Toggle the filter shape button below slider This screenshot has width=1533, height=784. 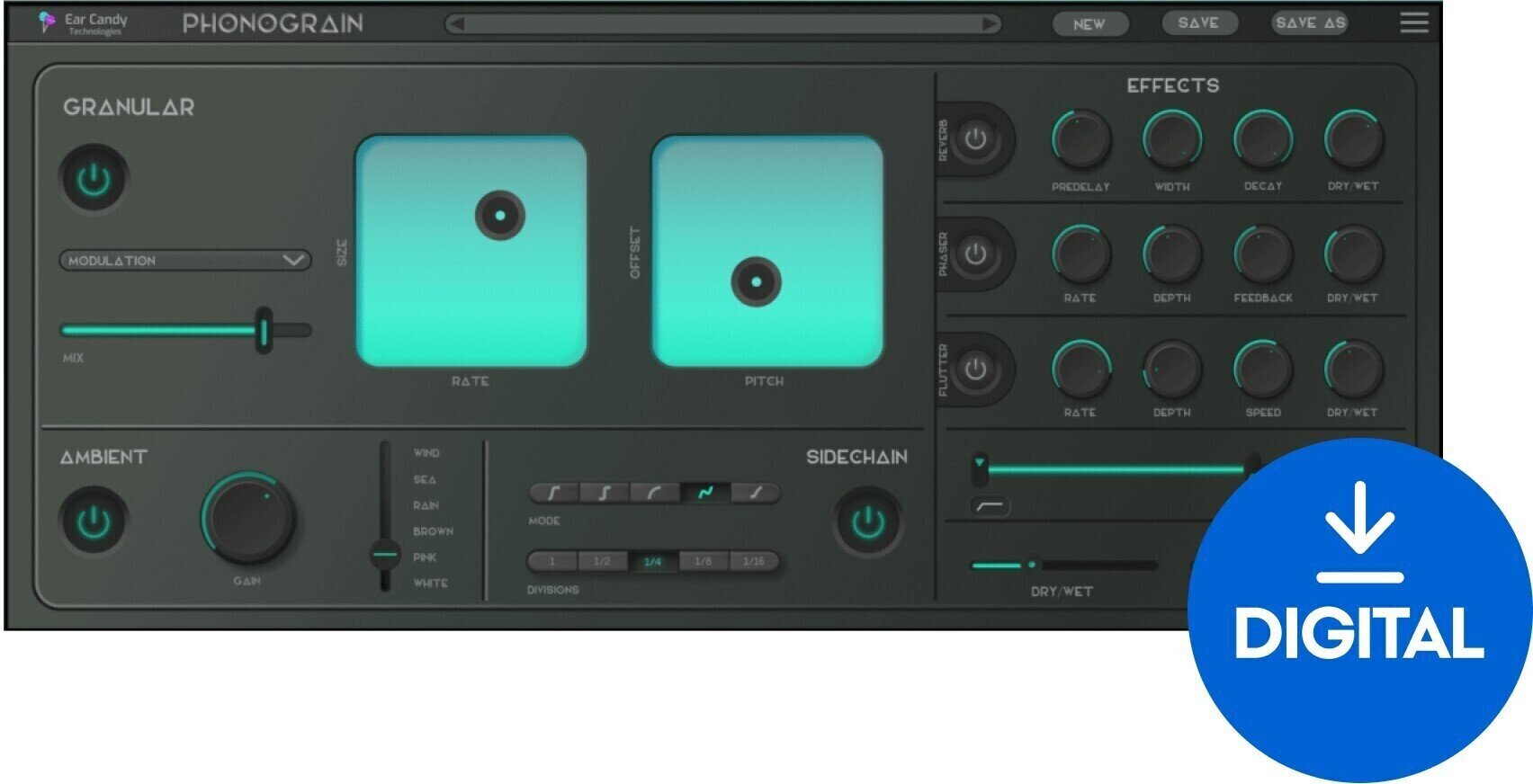[991, 507]
